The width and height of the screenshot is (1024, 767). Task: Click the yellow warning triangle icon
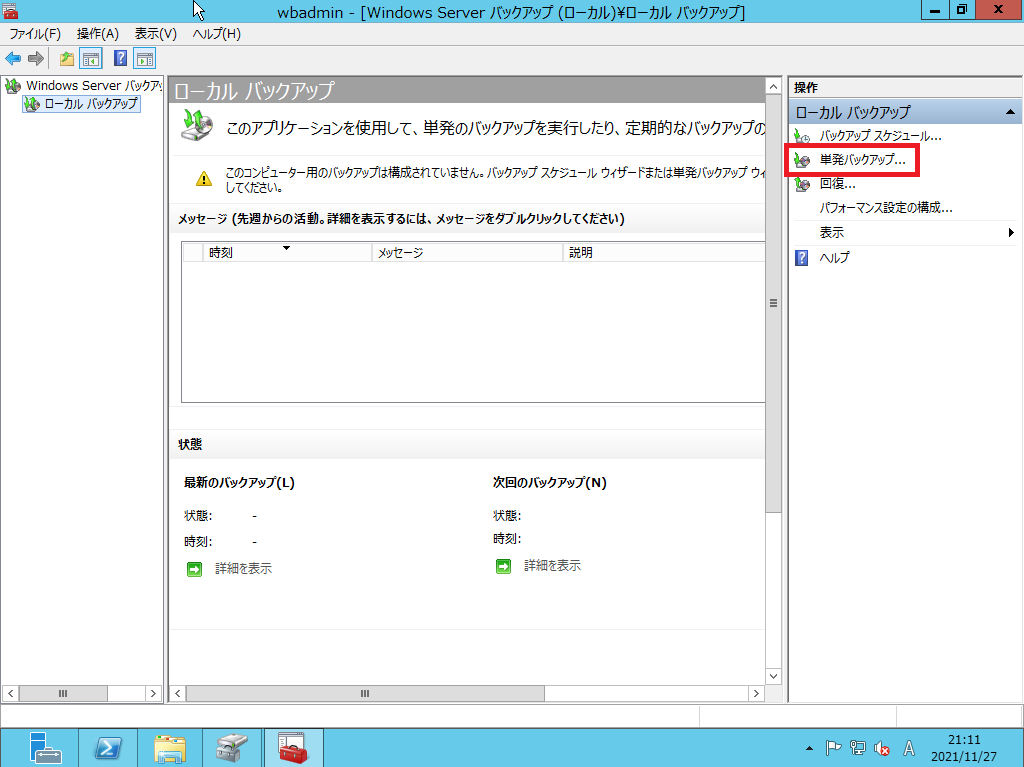[x=204, y=178]
